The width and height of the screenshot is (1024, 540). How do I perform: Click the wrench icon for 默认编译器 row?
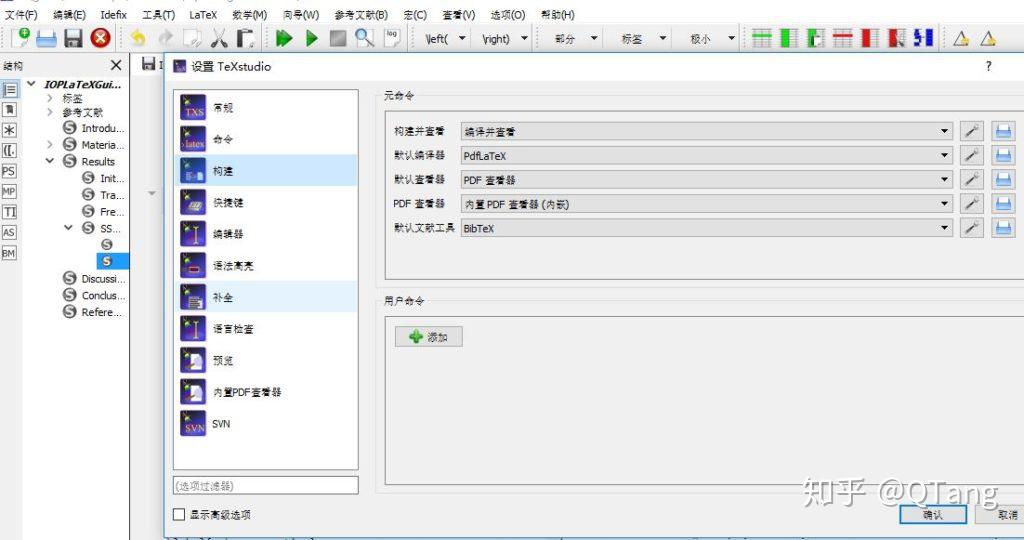[972, 156]
